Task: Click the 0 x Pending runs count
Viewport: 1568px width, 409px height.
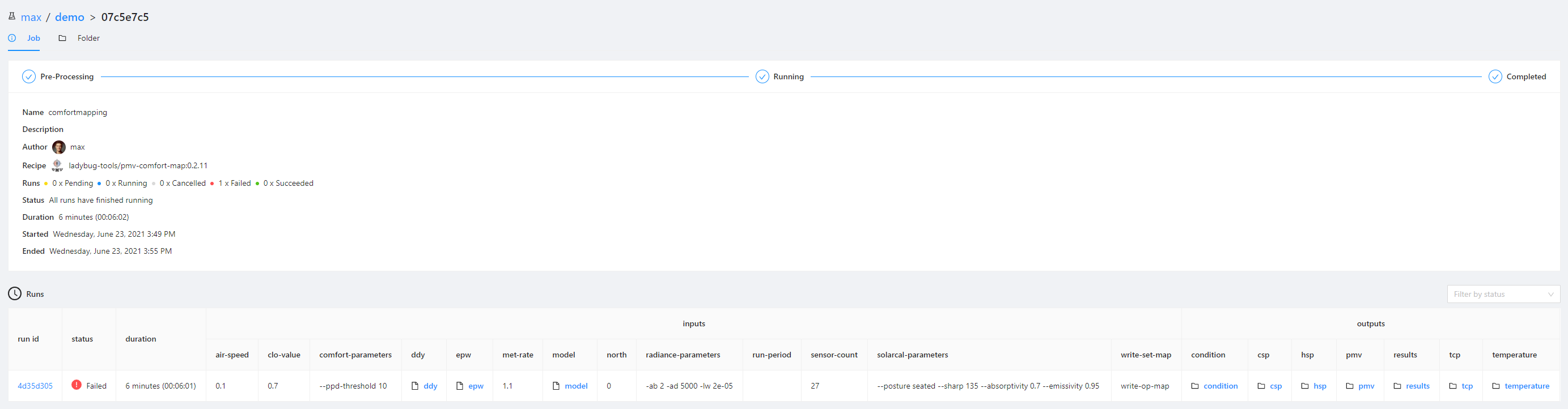Action: [x=73, y=183]
